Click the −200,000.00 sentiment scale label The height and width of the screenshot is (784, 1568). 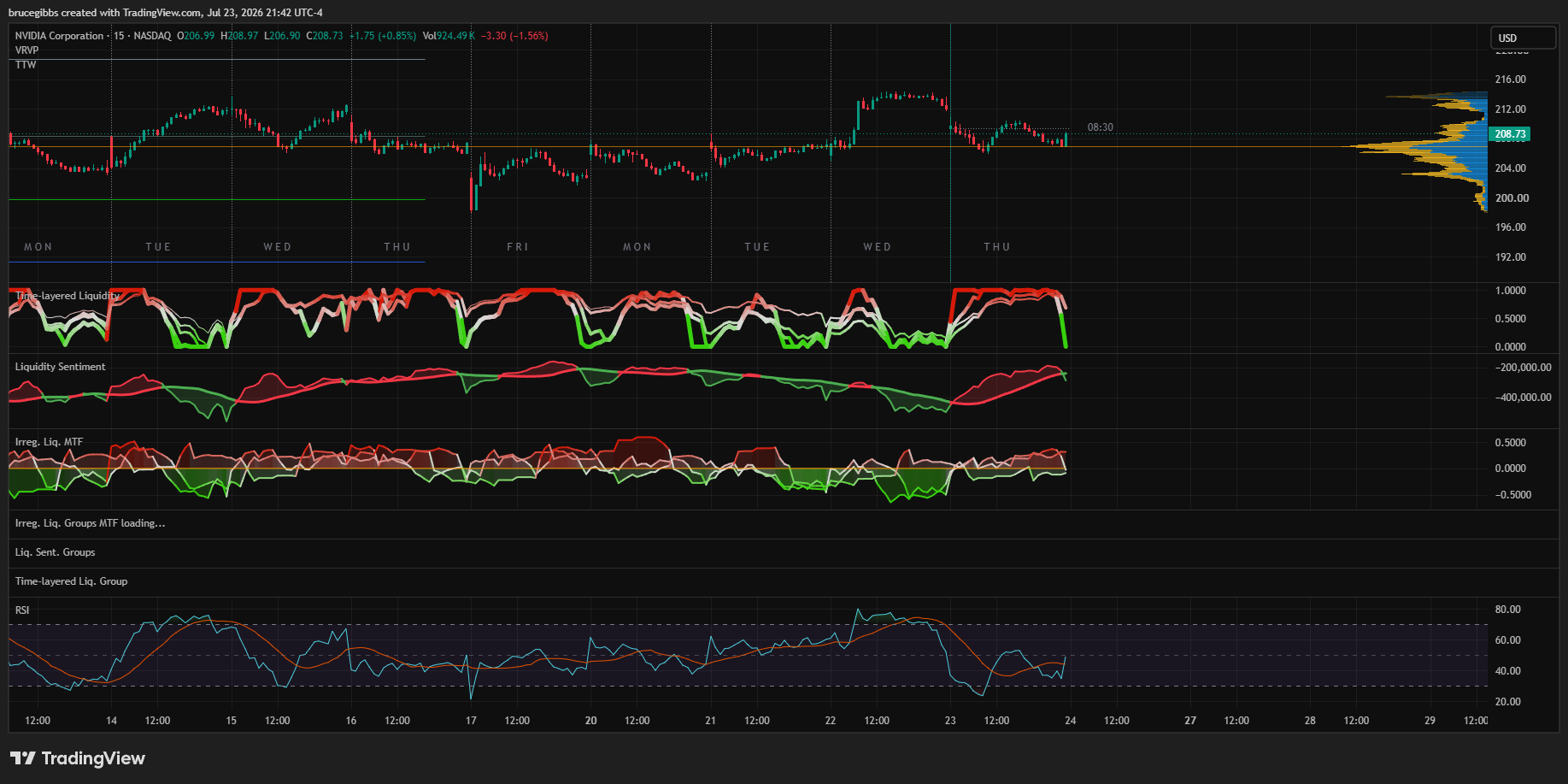tap(1523, 368)
